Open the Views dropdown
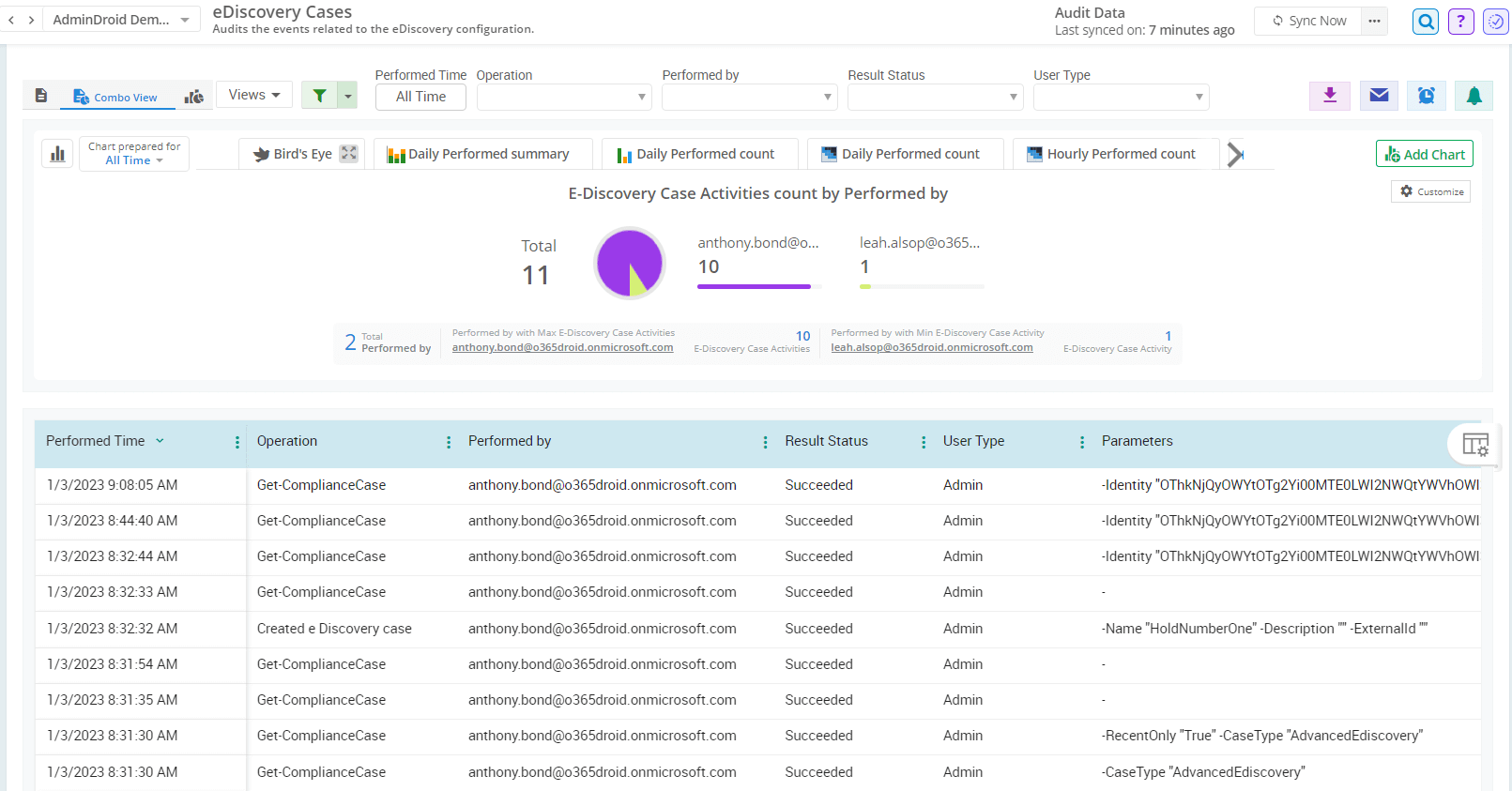Screen dimensions: 1512x791 click(254, 95)
